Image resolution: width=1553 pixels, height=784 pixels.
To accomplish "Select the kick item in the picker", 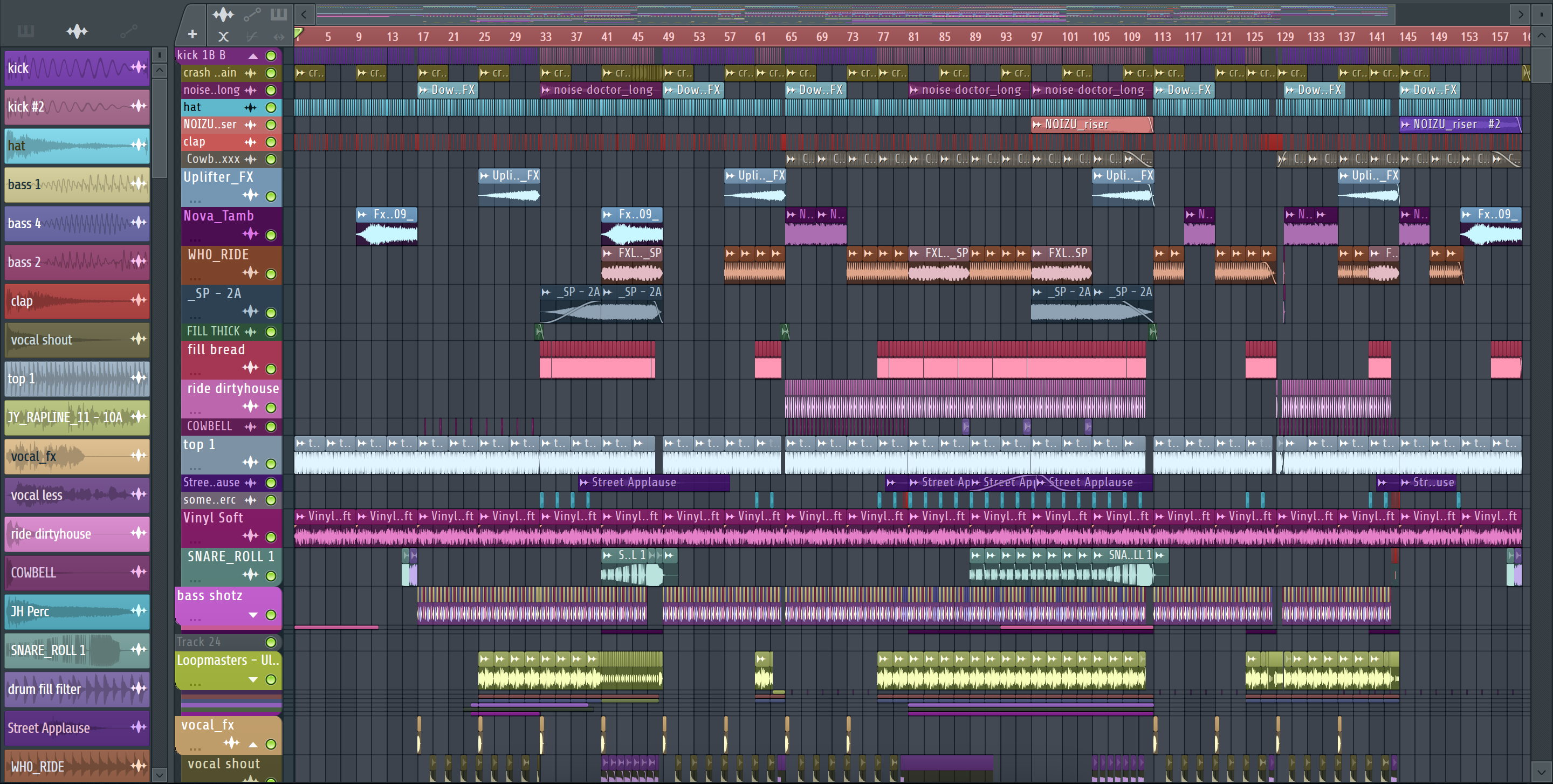I will pyautogui.click(x=77, y=67).
